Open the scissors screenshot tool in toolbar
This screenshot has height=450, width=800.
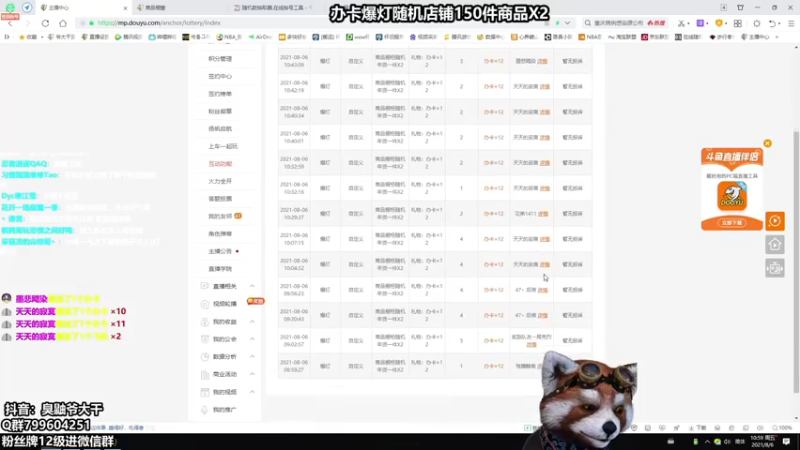681,23
